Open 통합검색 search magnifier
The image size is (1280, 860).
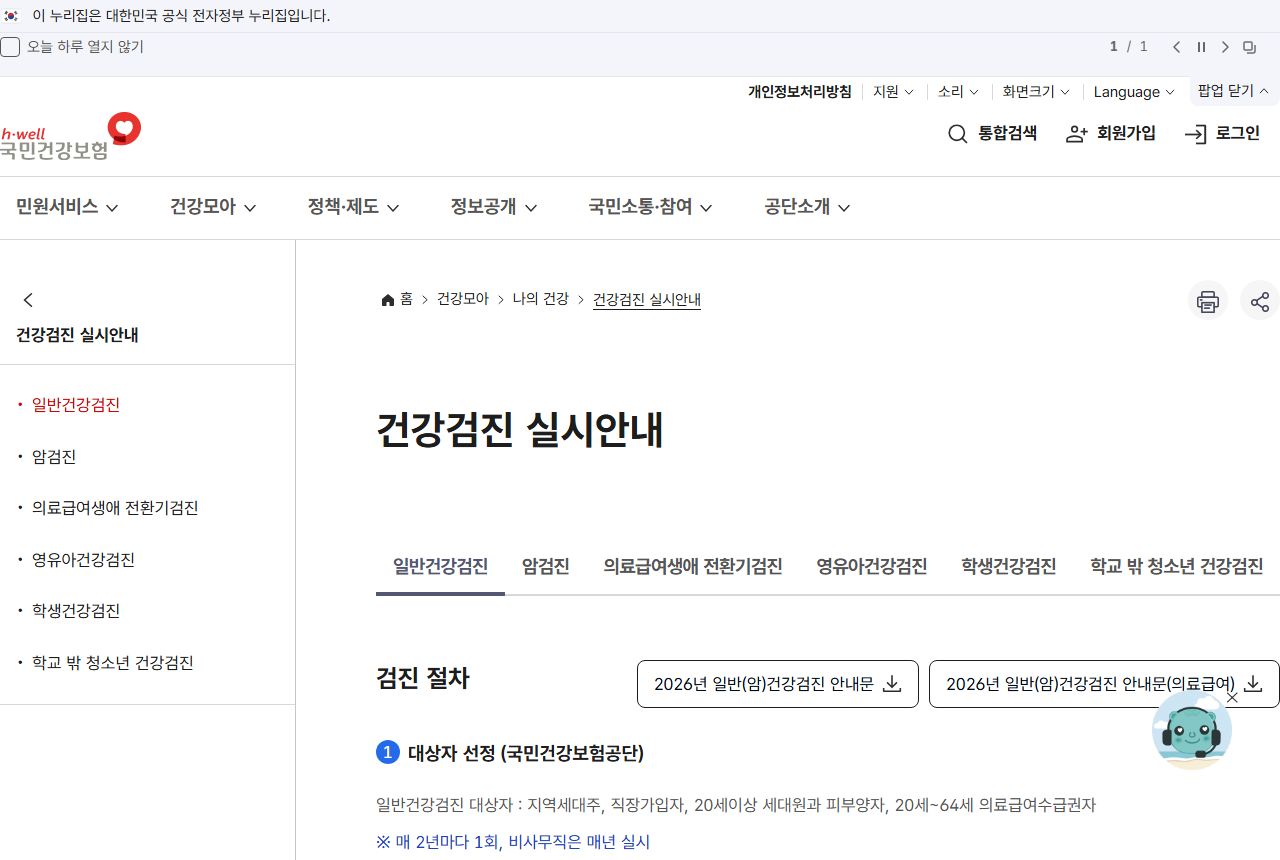(992, 134)
